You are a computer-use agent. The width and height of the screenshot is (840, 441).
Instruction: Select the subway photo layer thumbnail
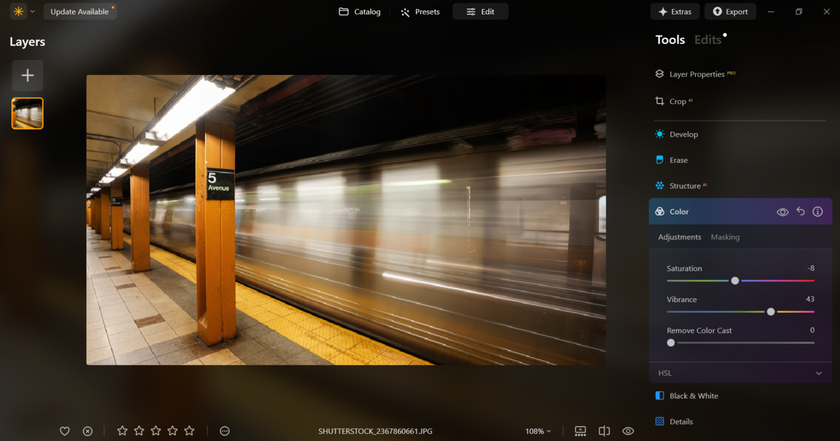[27, 113]
